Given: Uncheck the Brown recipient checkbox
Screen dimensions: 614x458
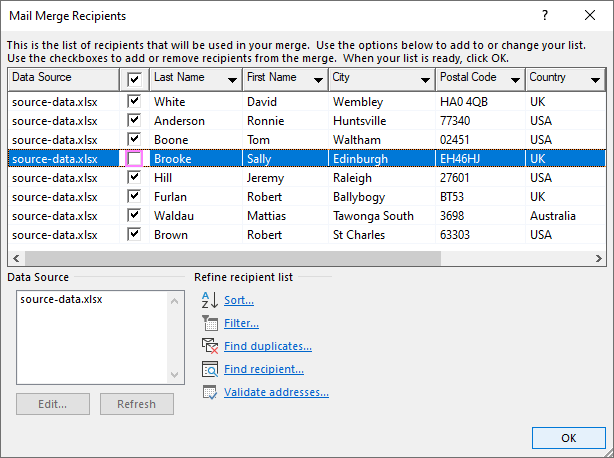Looking at the screenshot, I should point(134,234).
